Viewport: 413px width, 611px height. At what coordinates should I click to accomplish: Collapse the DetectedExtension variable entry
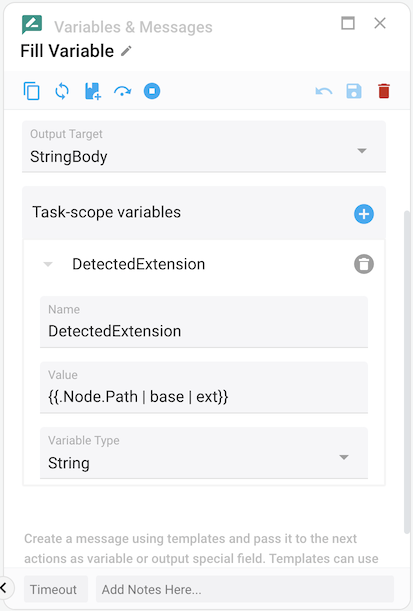(48, 264)
